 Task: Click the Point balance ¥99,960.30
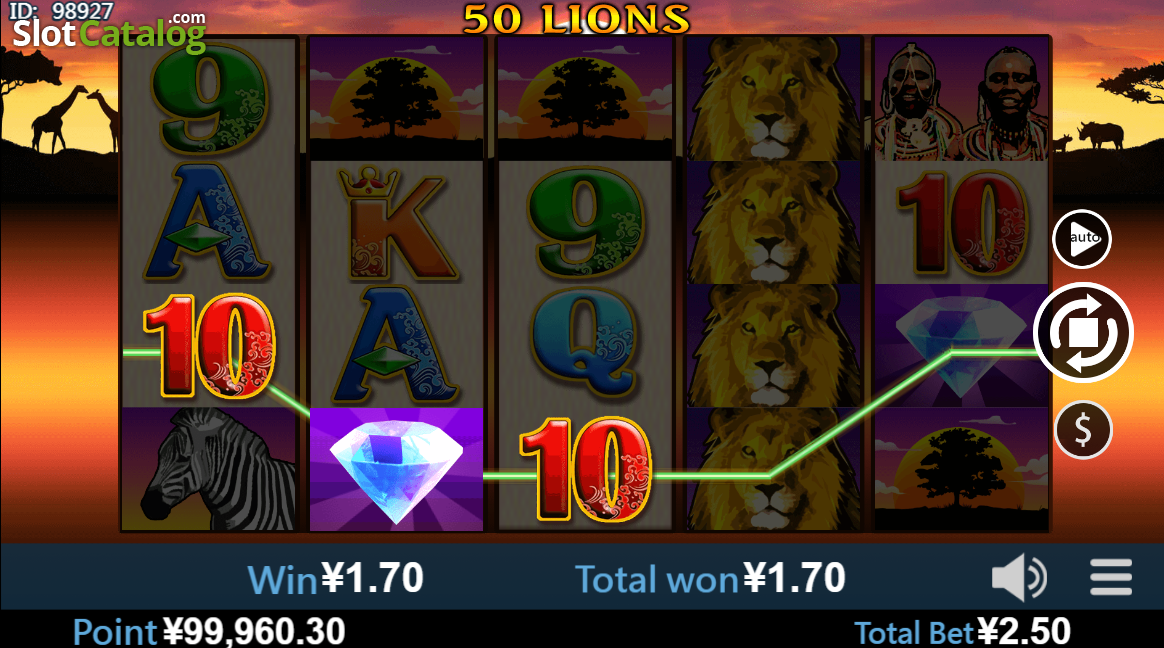coord(209,632)
